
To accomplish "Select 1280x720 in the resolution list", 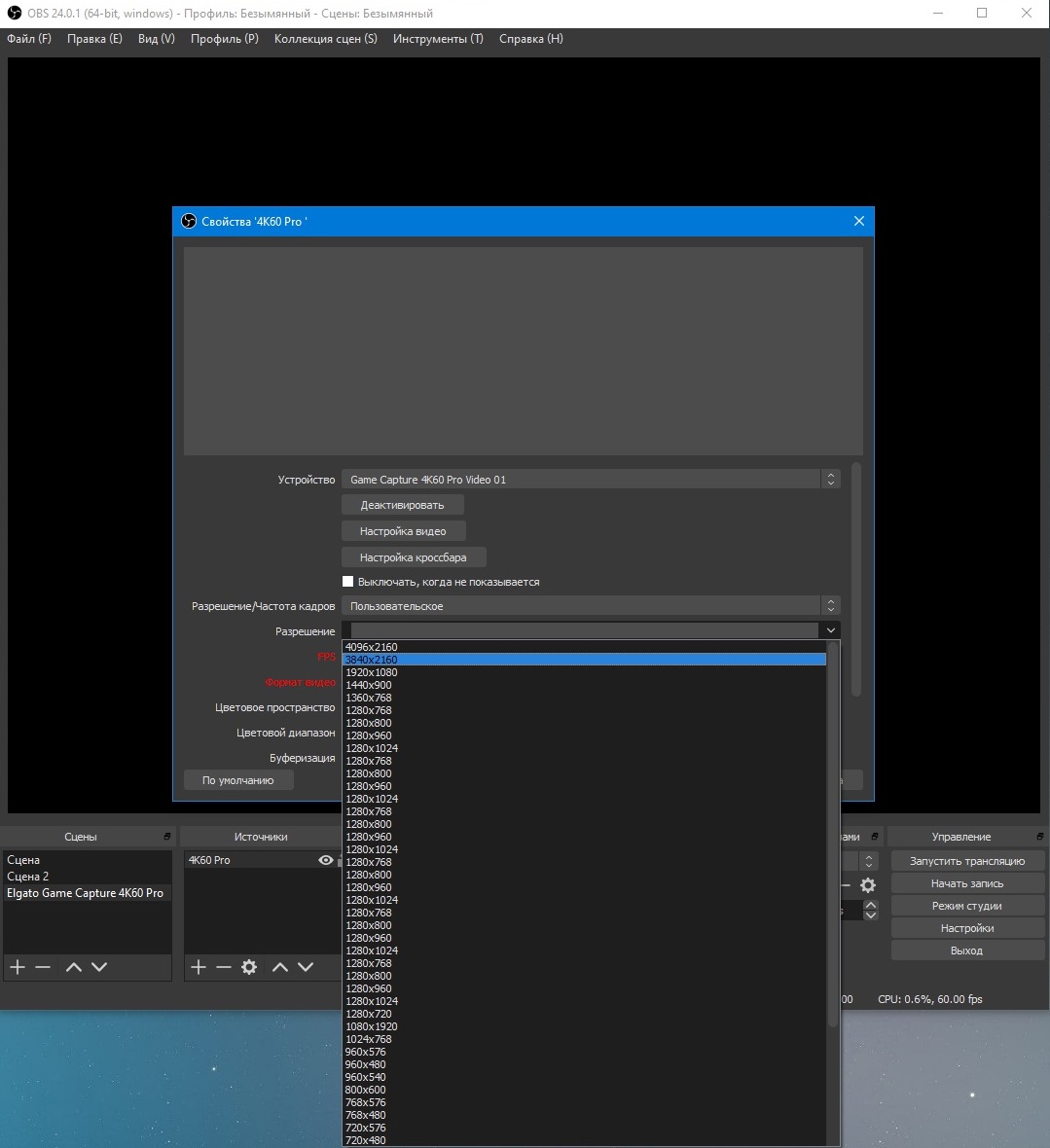I will click(584, 1014).
